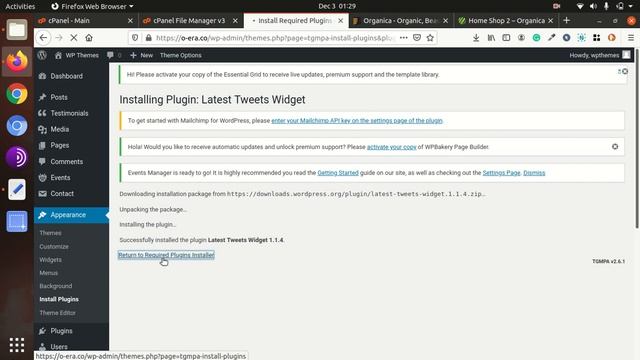Screen dimensions: 640x360
Task: Open Events Manager Getting Started guide
Action: pyautogui.click(x=338, y=173)
